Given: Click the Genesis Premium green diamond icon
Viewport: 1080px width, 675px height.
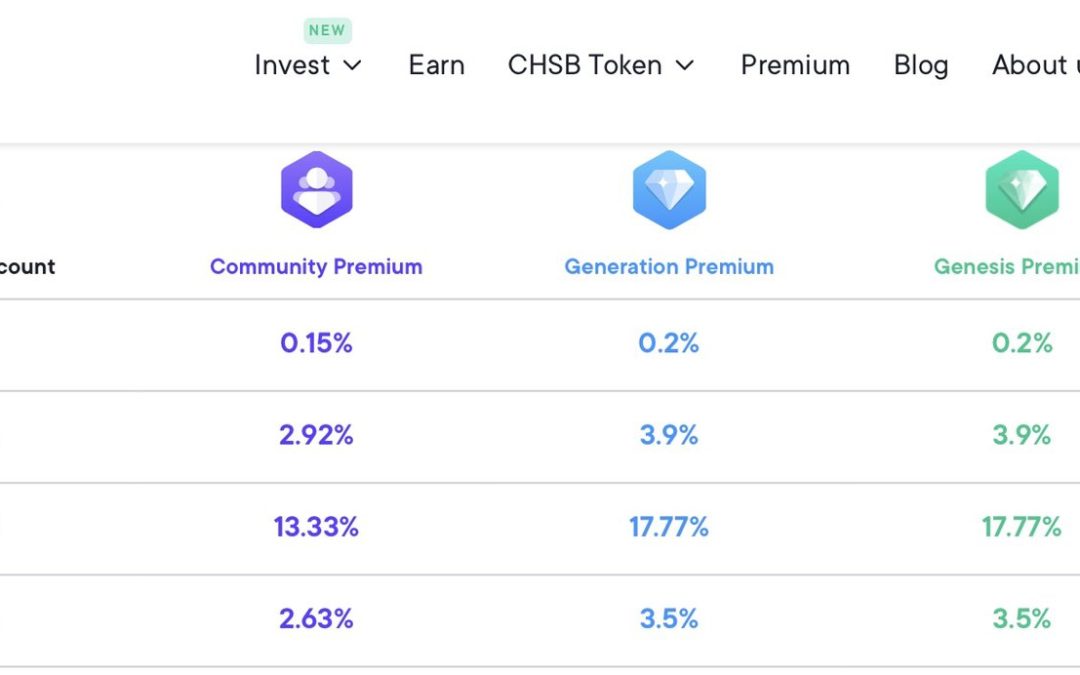Looking at the screenshot, I should 1022,189.
